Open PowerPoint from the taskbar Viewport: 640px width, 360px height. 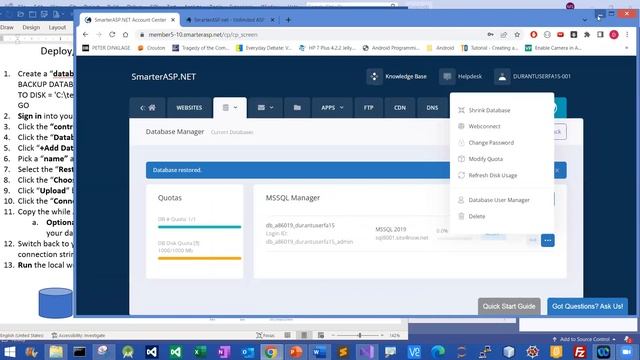[x=295, y=352]
